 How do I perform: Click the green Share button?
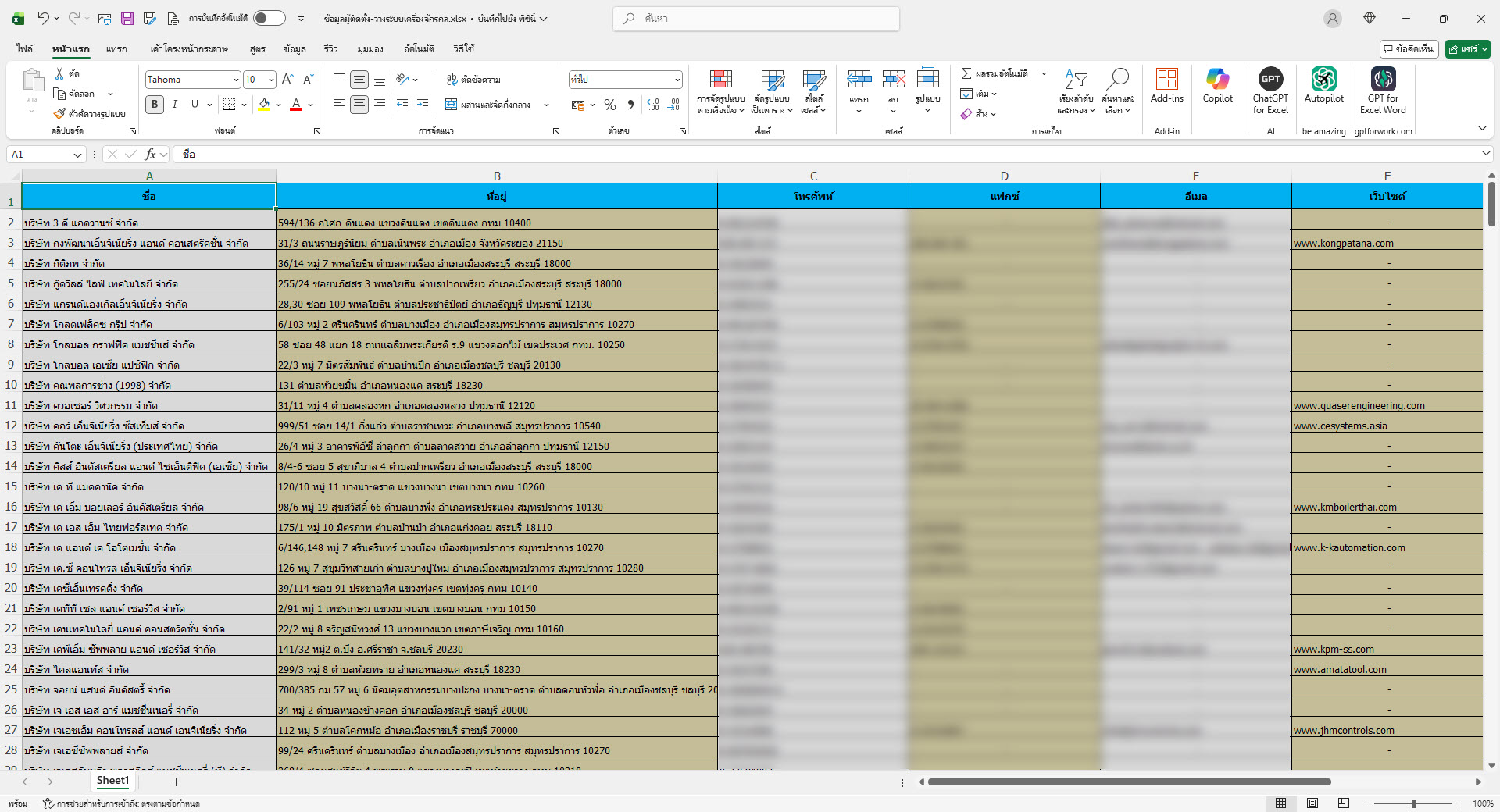(1466, 48)
